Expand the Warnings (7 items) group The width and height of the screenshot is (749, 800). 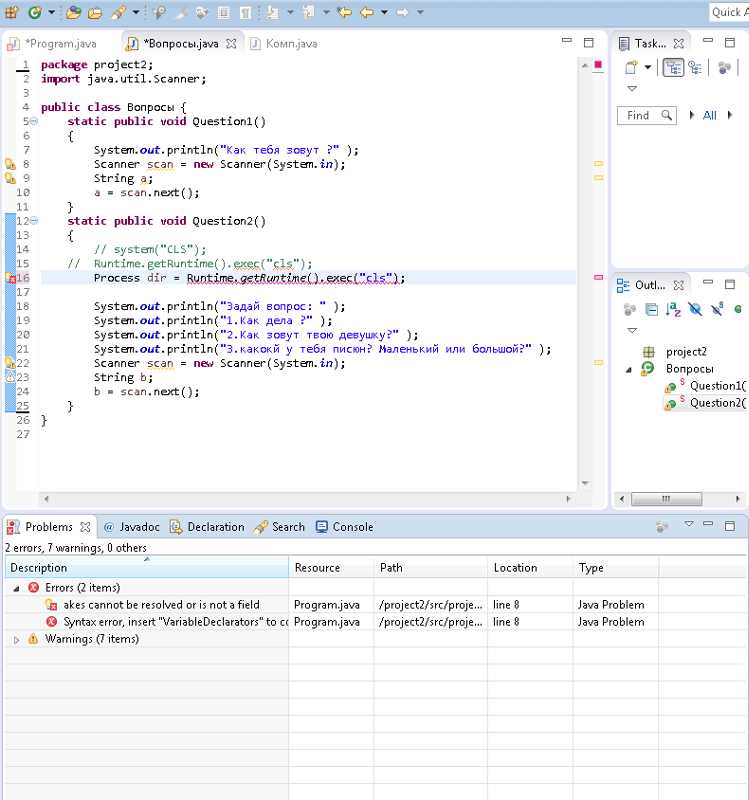pos(16,640)
